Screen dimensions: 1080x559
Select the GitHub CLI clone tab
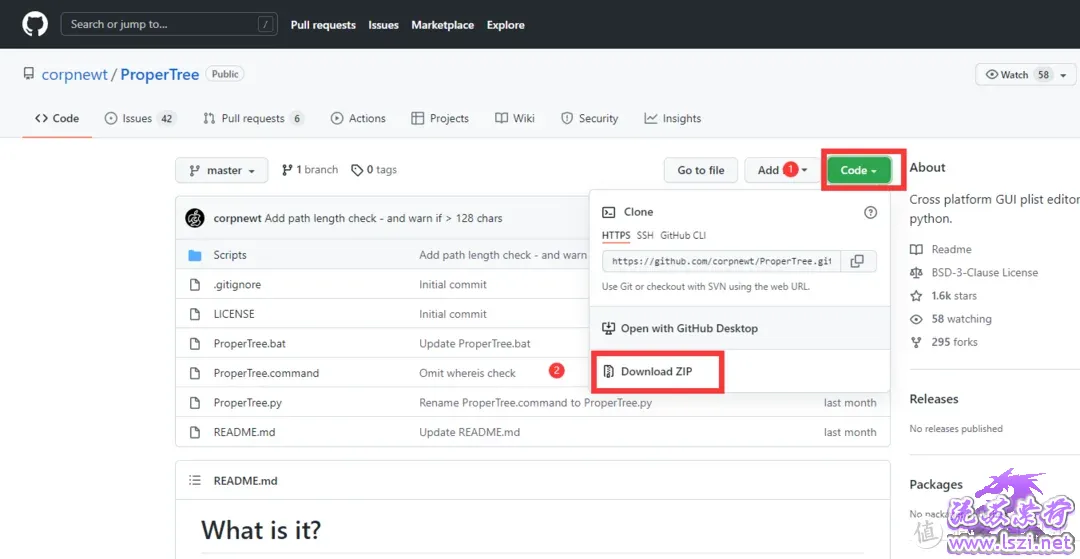tap(683, 235)
